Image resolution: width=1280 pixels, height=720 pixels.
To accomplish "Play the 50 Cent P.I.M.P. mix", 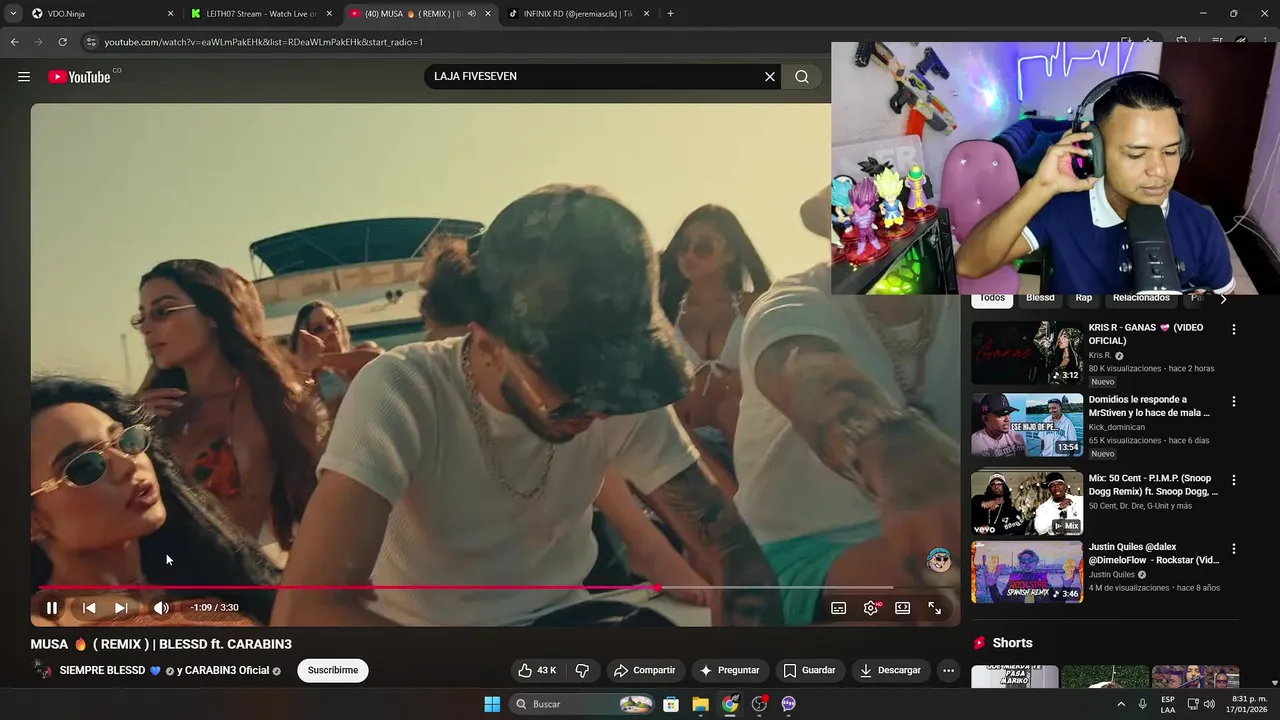I will [x=1027, y=503].
